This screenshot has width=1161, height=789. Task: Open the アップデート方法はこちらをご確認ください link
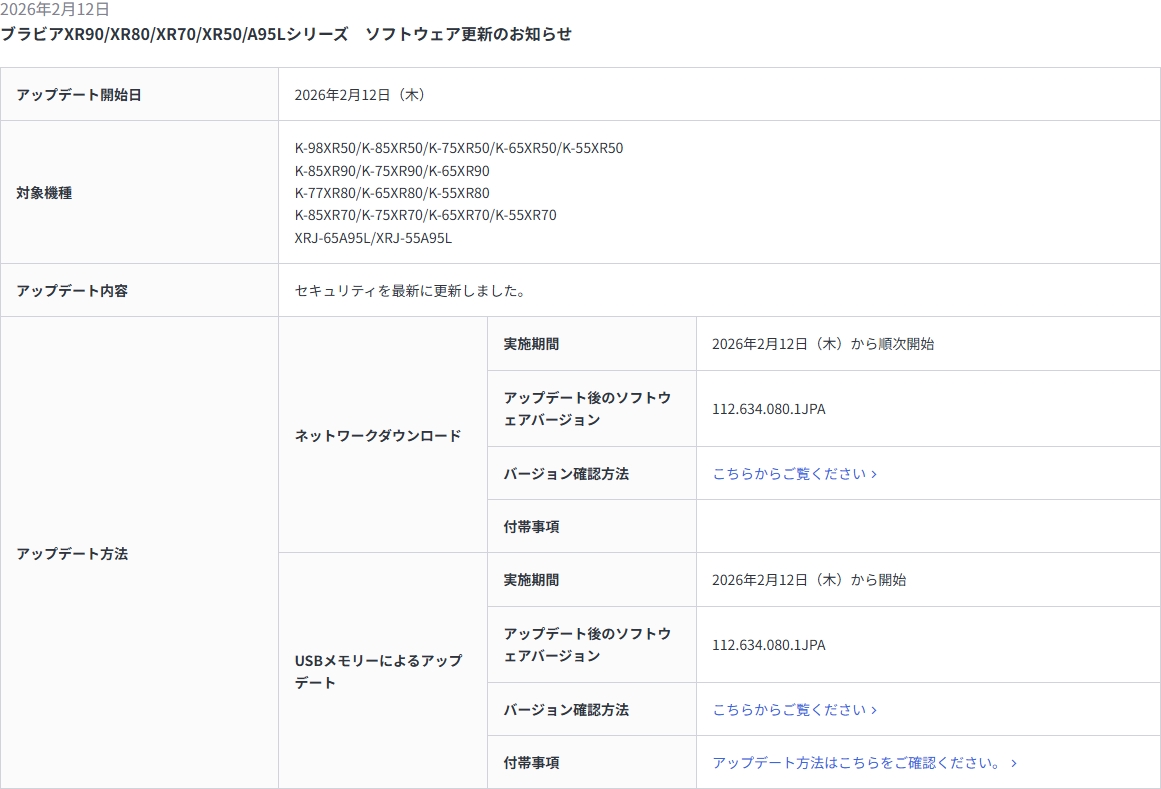click(x=864, y=763)
